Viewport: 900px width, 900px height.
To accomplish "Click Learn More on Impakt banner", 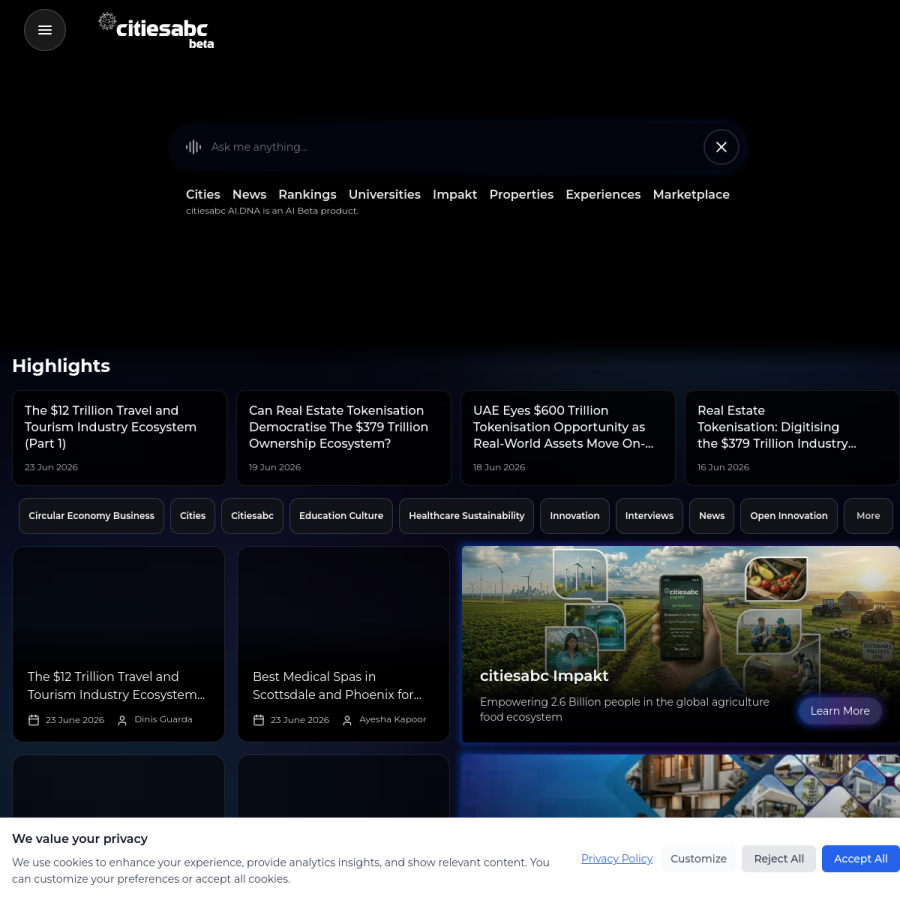I will [840, 711].
